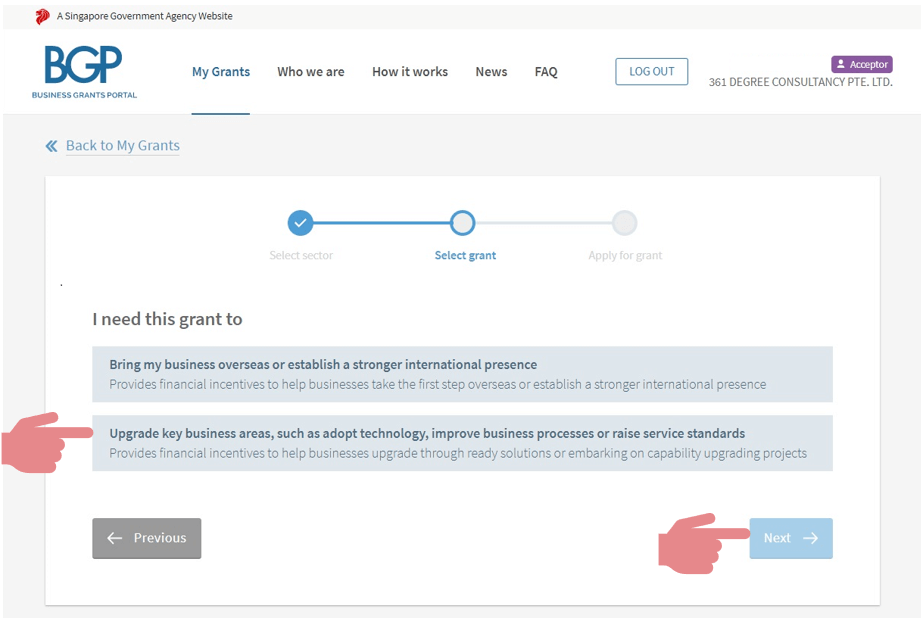Choose Bring my business overseas option
Screen dimensions: 921x619
pos(462,374)
